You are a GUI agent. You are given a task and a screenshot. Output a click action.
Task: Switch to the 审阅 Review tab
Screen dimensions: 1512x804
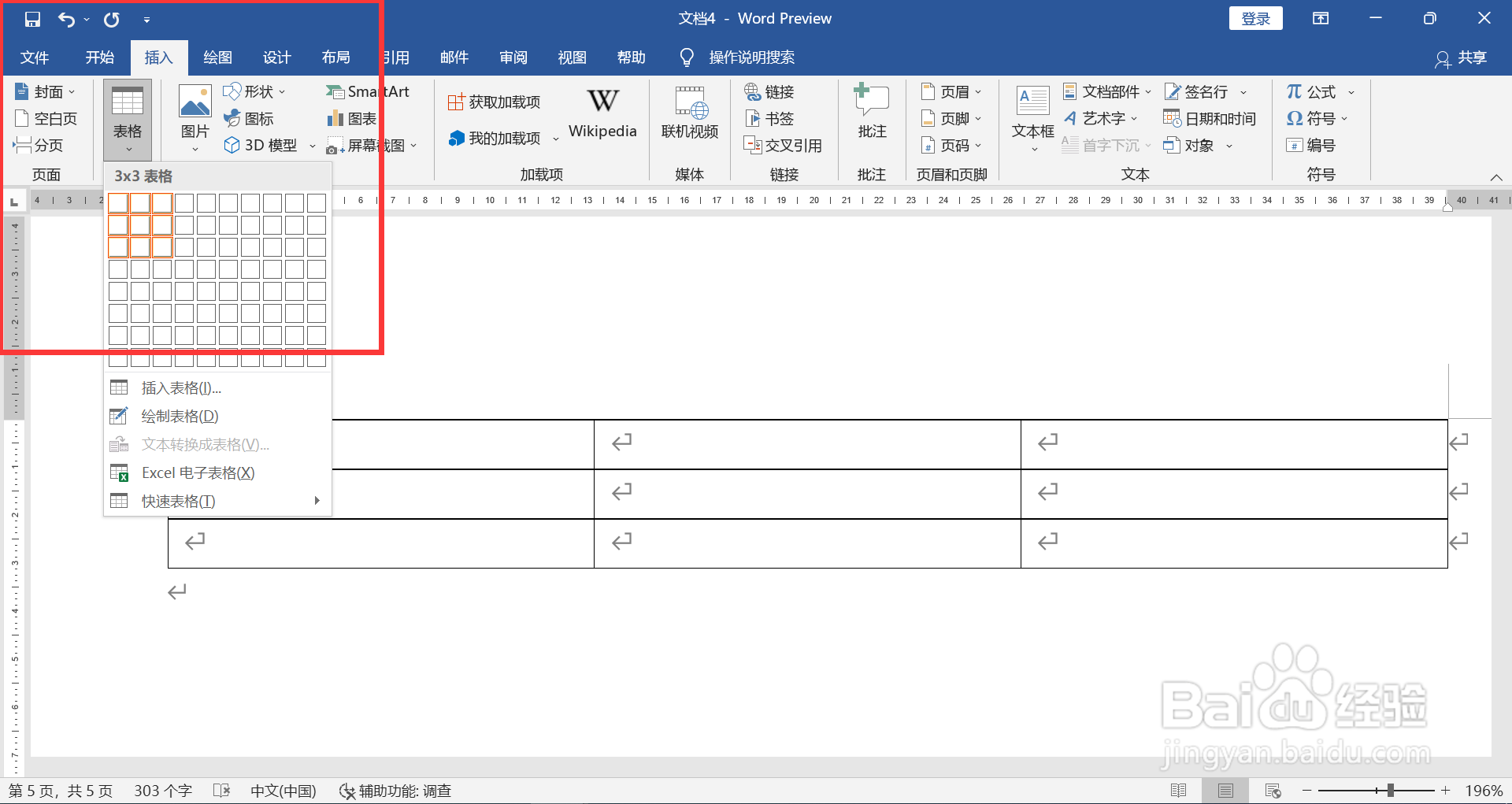tap(513, 57)
